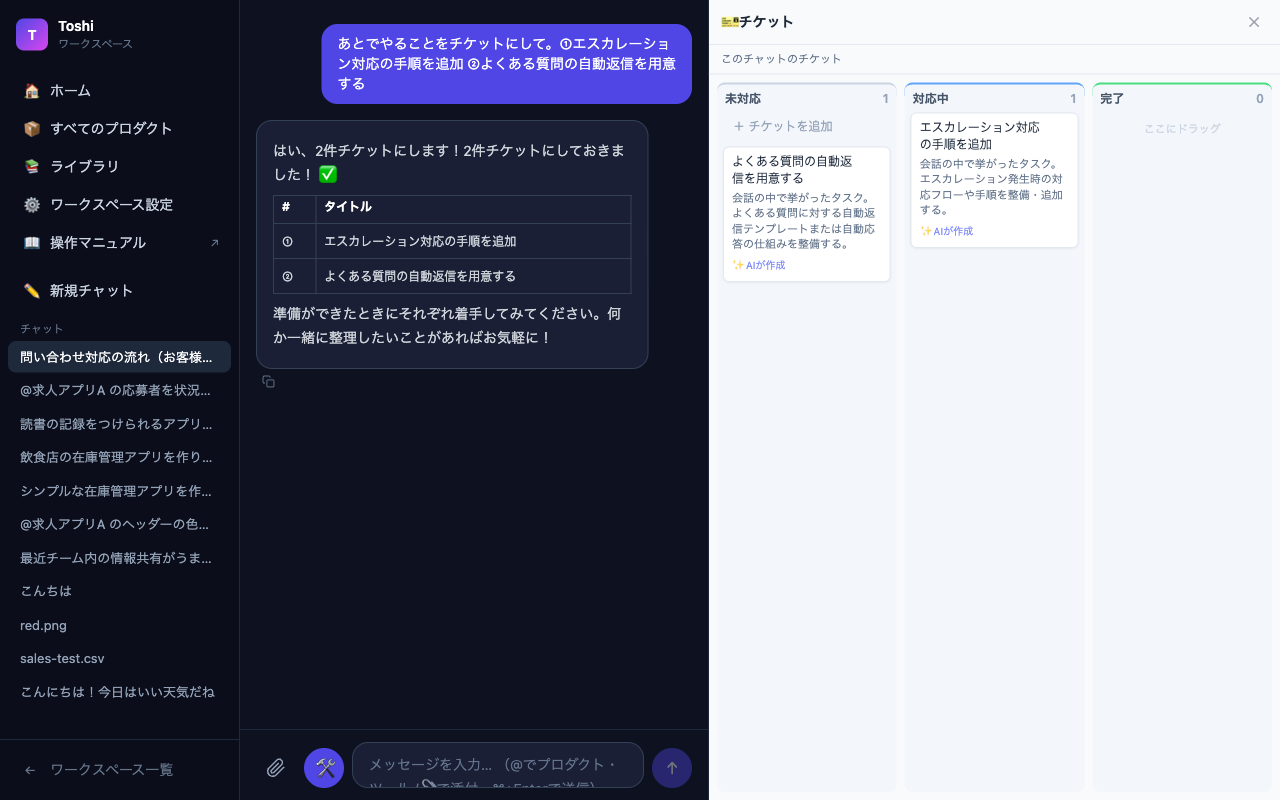Close the チケット panel
Screen dimensions: 1280x800
1254,22
